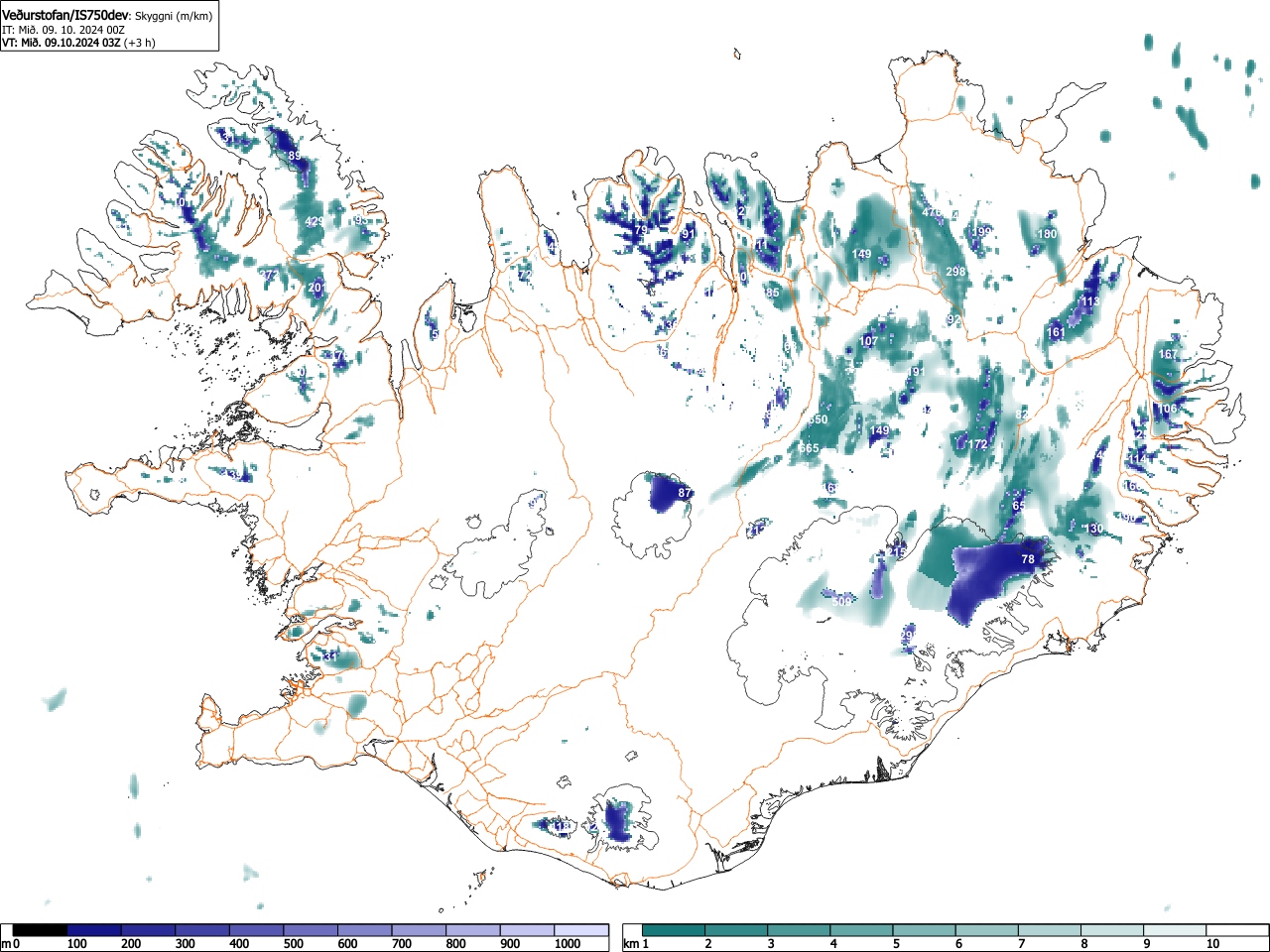Click the '79' value on the northern peninsula
Viewport: 1270px width, 952px height.
tap(641, 230)
